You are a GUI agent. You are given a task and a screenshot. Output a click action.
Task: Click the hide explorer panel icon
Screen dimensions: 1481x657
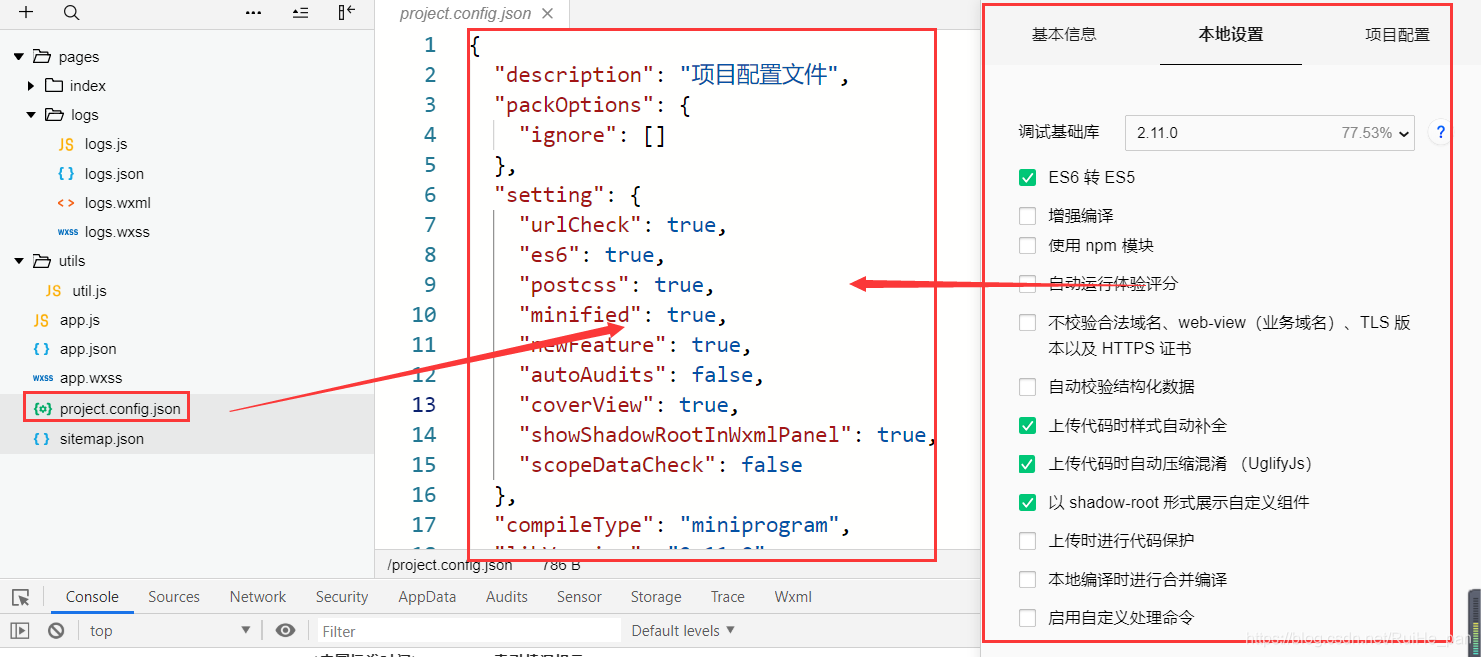[347, 12]
